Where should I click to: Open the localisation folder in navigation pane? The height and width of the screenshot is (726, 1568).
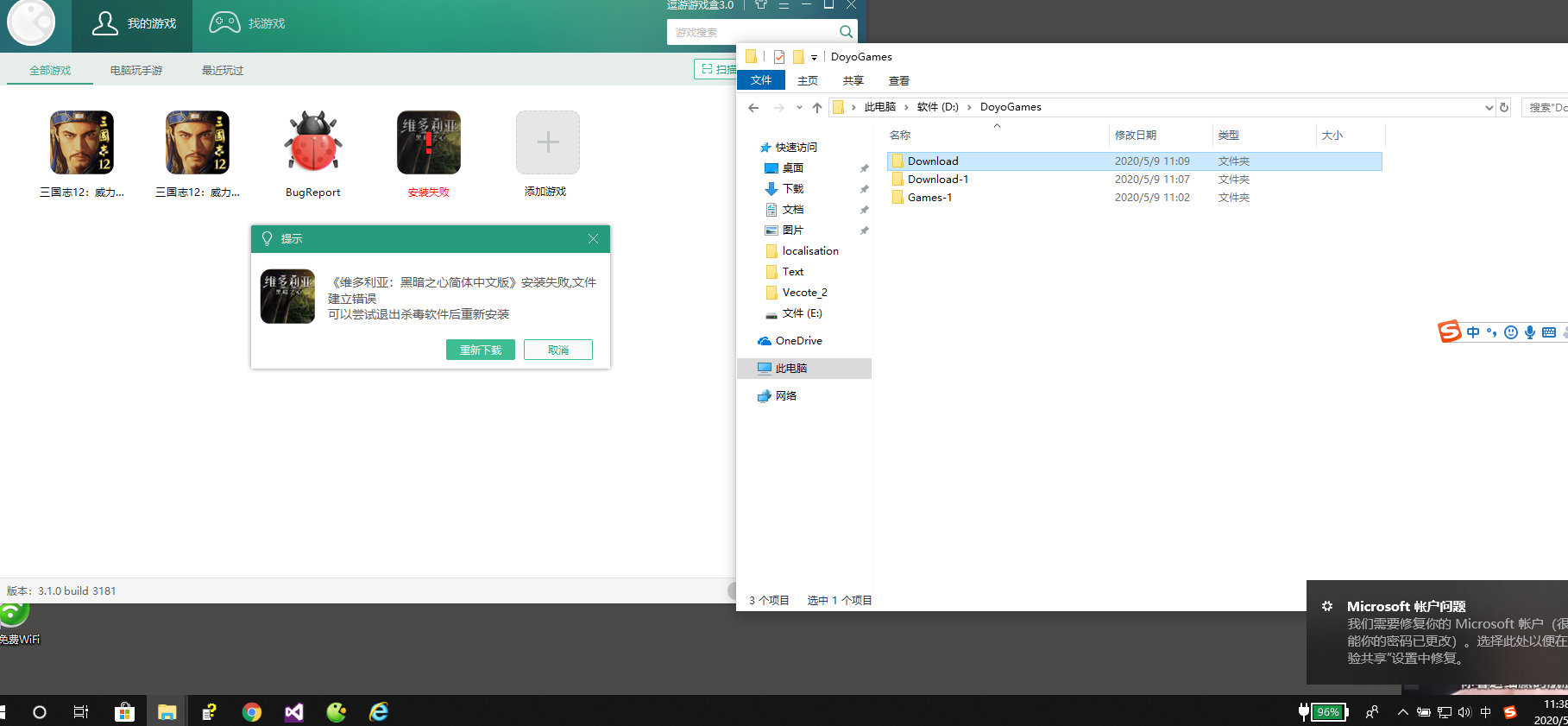pyautogui.click(x=802, y=251)
